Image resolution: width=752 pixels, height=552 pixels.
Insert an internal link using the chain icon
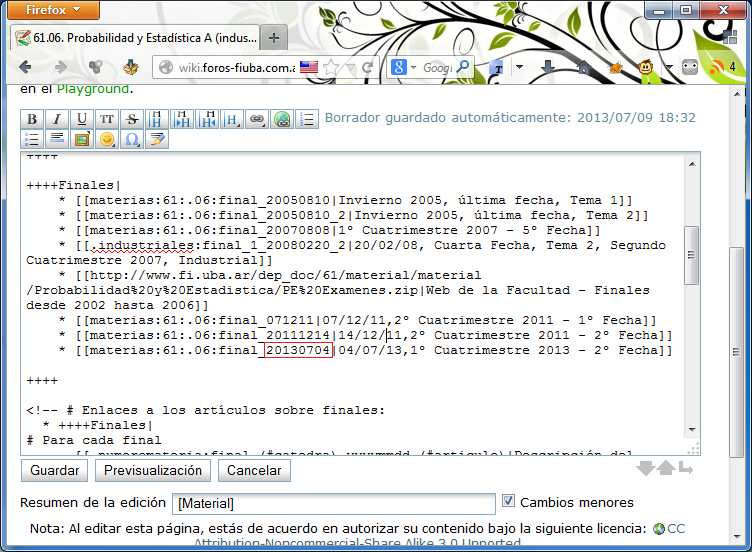click(257, 119)
